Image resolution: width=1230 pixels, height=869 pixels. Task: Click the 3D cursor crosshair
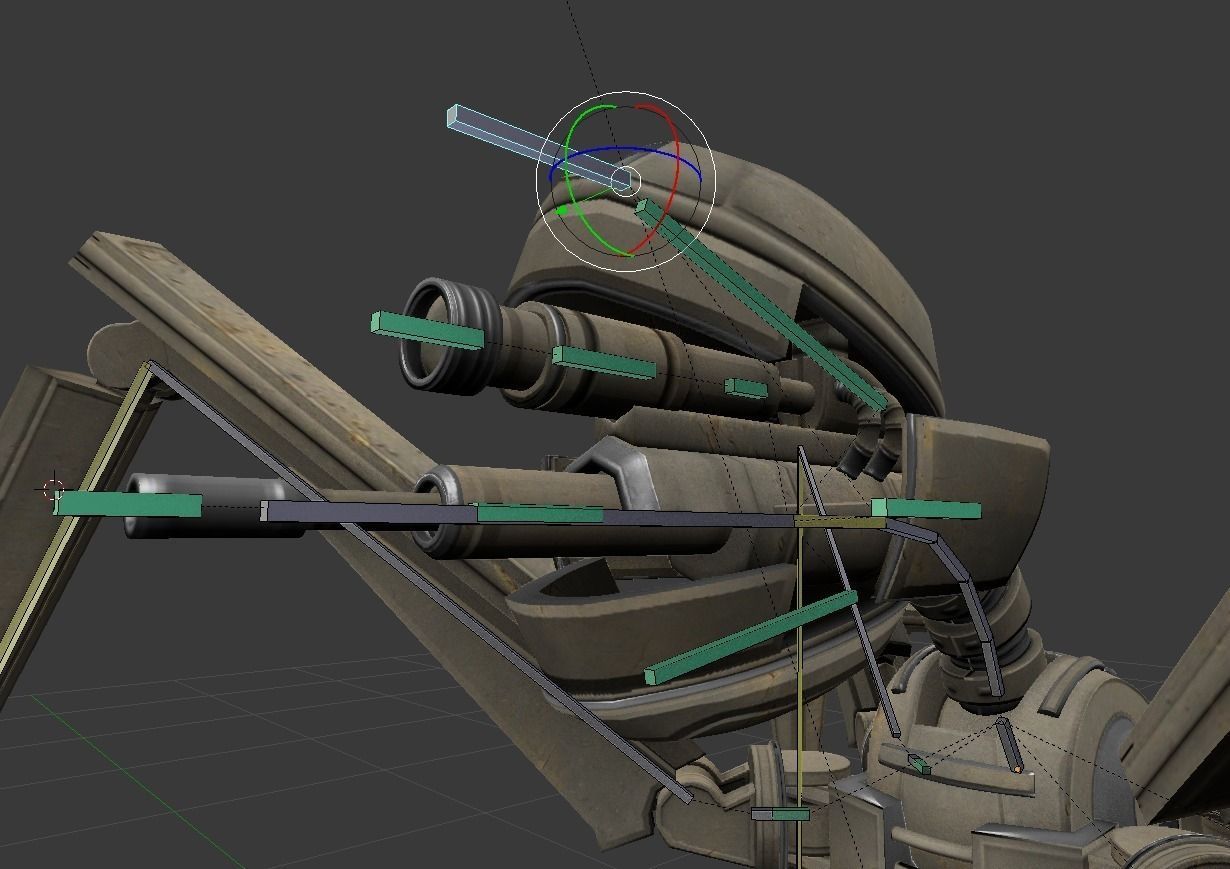[52, 490]
